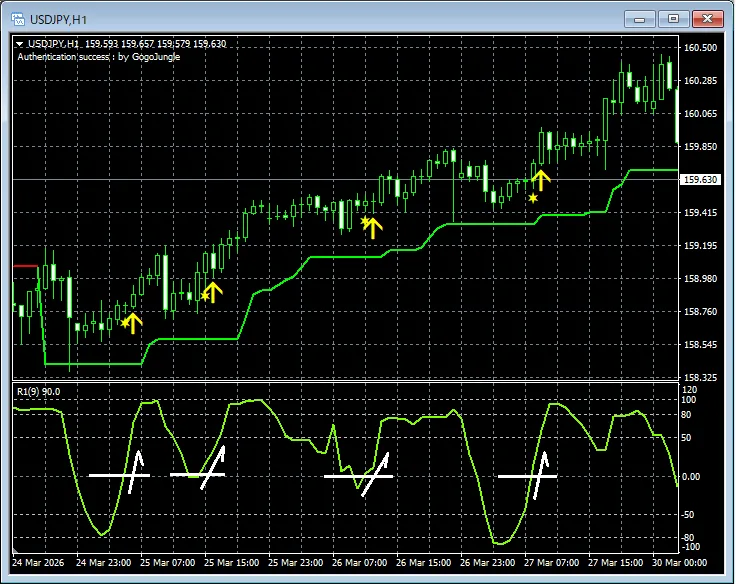Click the leftmost white arrow in the R1 indicator
Viewport: 736px width, 584px height.
click(135, 471)
